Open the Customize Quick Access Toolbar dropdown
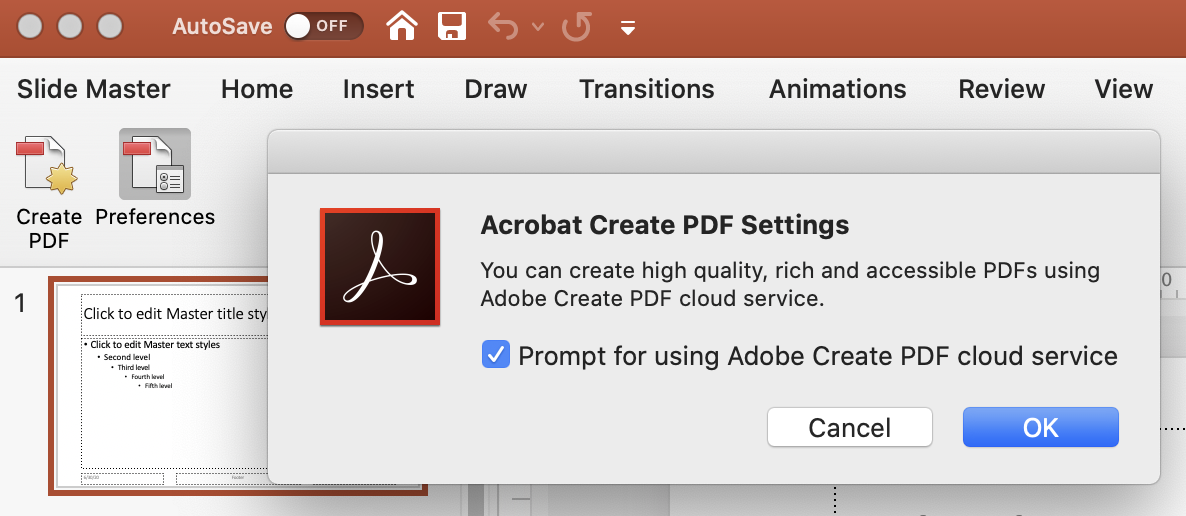 pos(628,28)
